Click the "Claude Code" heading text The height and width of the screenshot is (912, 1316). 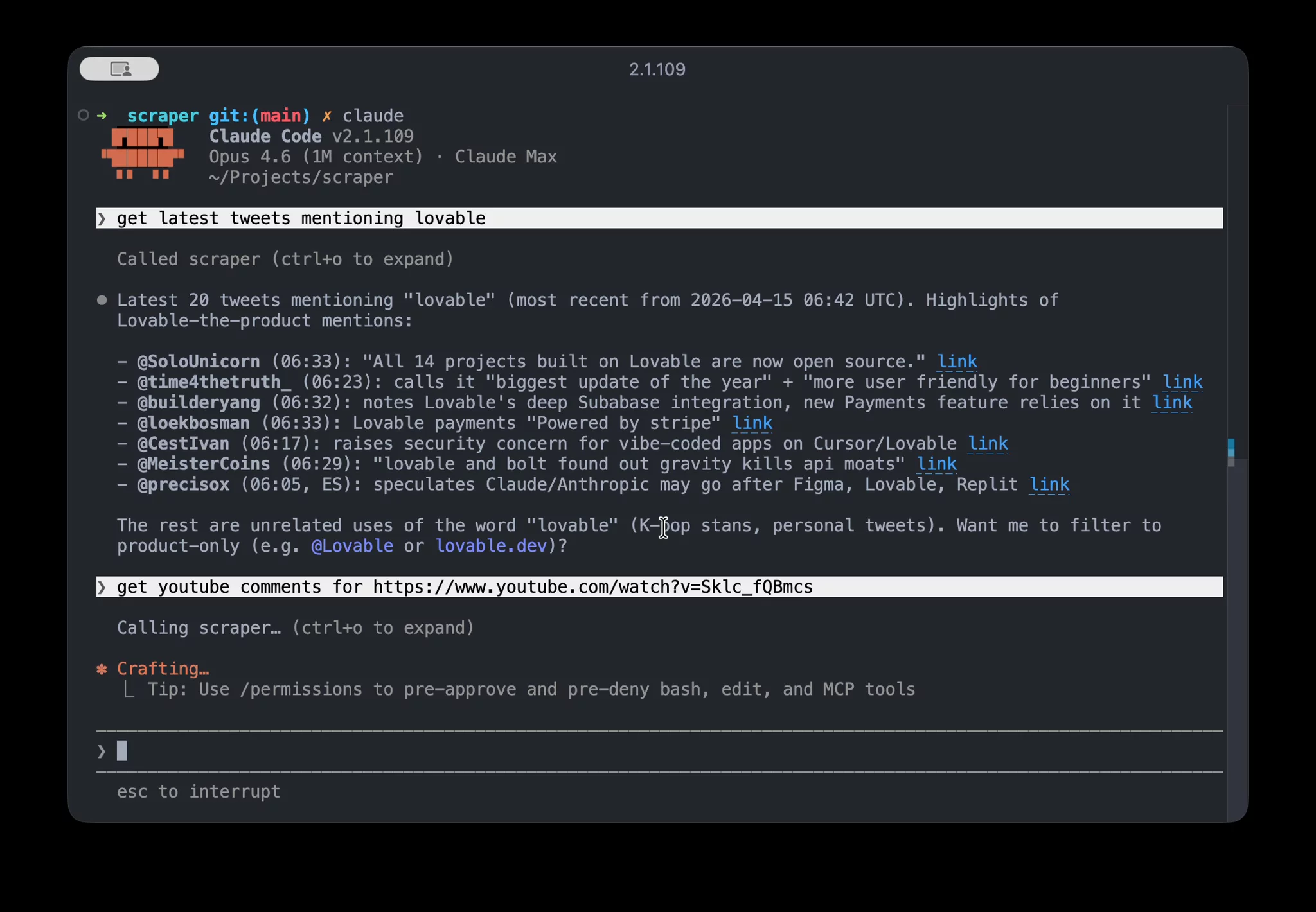tap(265, 136)
